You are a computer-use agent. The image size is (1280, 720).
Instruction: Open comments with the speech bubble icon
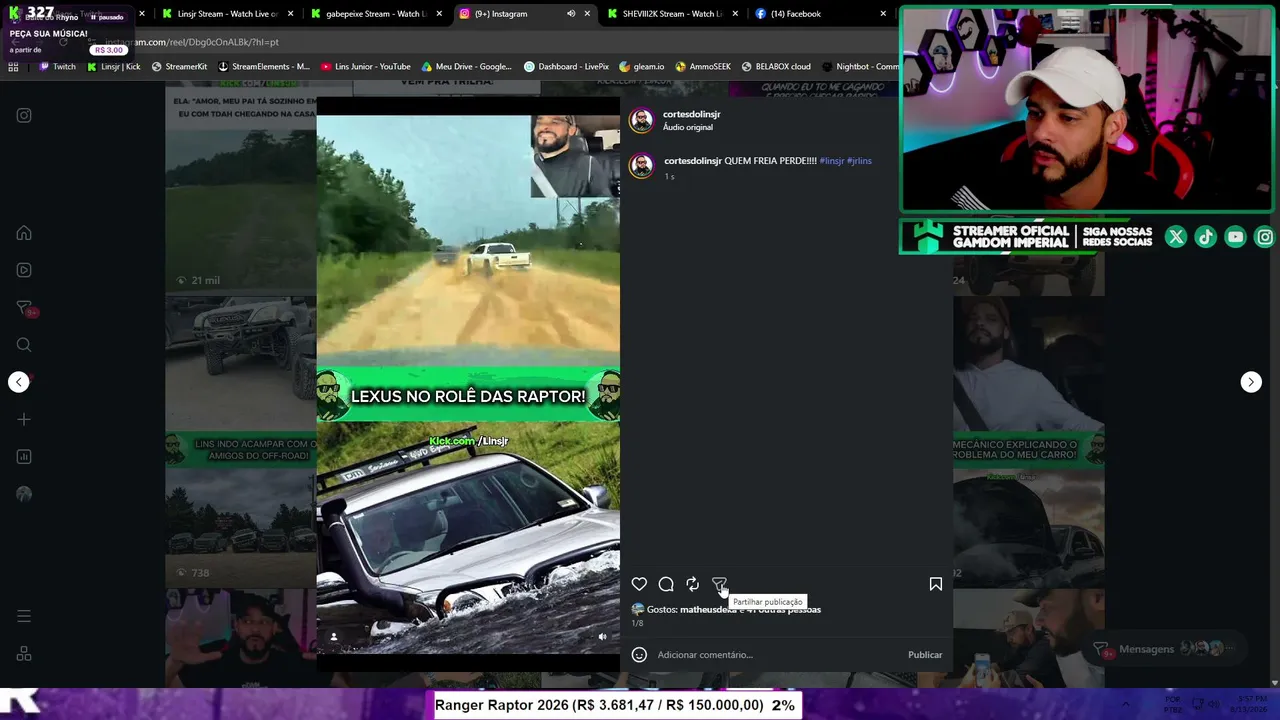click(666, 584)
